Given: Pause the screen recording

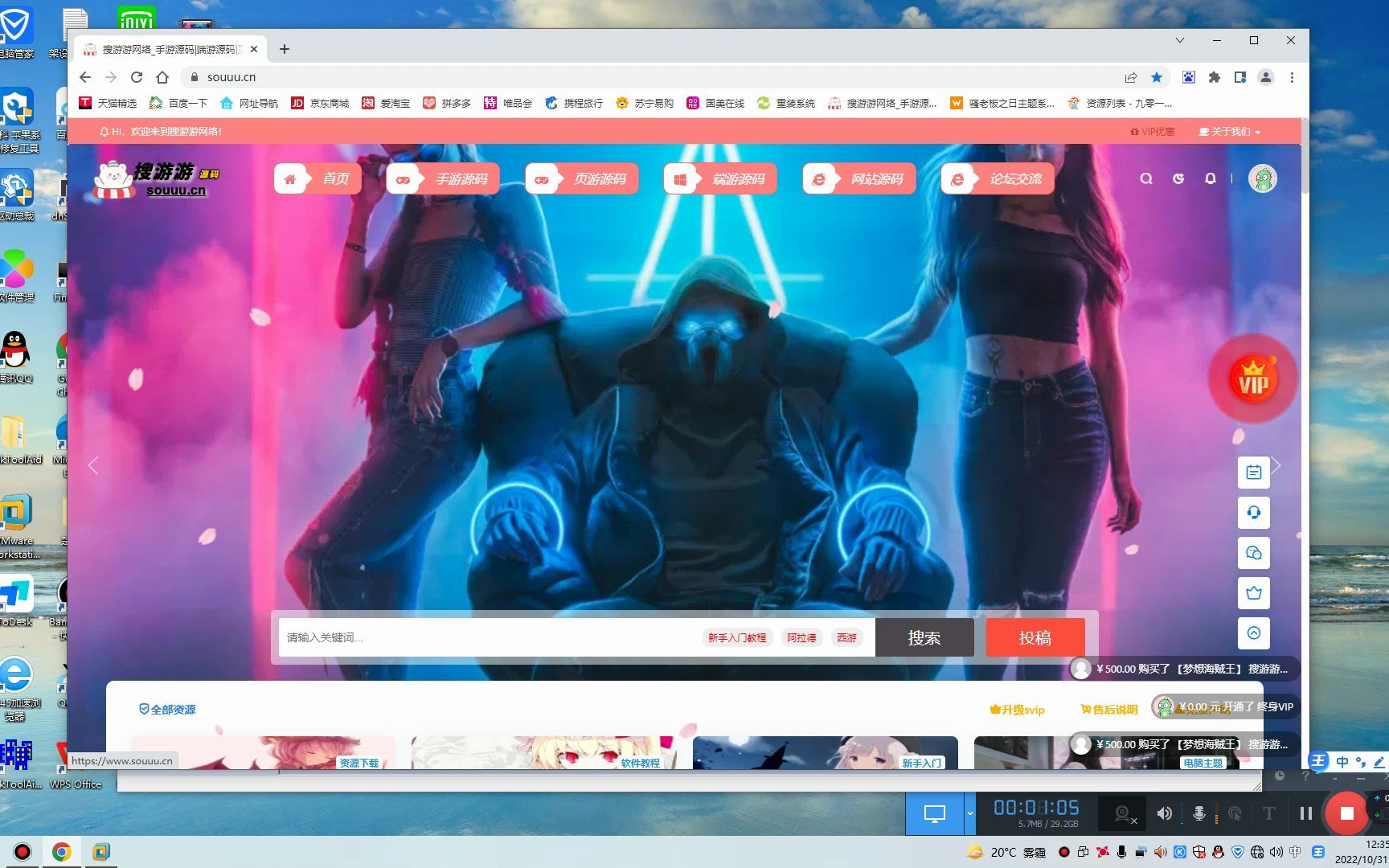Looking at the screenshot, I should click(1306, 813).
